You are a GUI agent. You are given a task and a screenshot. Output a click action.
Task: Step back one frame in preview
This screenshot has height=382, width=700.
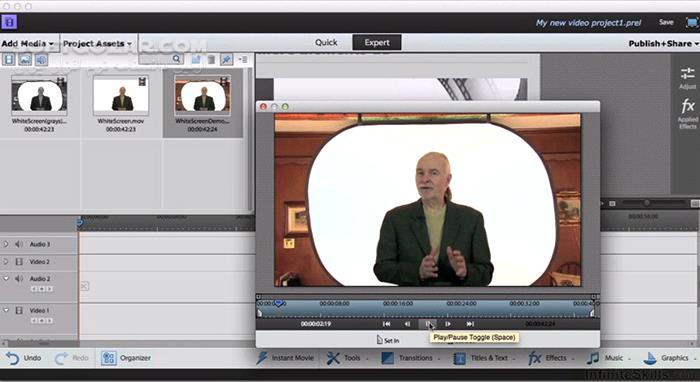pos(407,324)
